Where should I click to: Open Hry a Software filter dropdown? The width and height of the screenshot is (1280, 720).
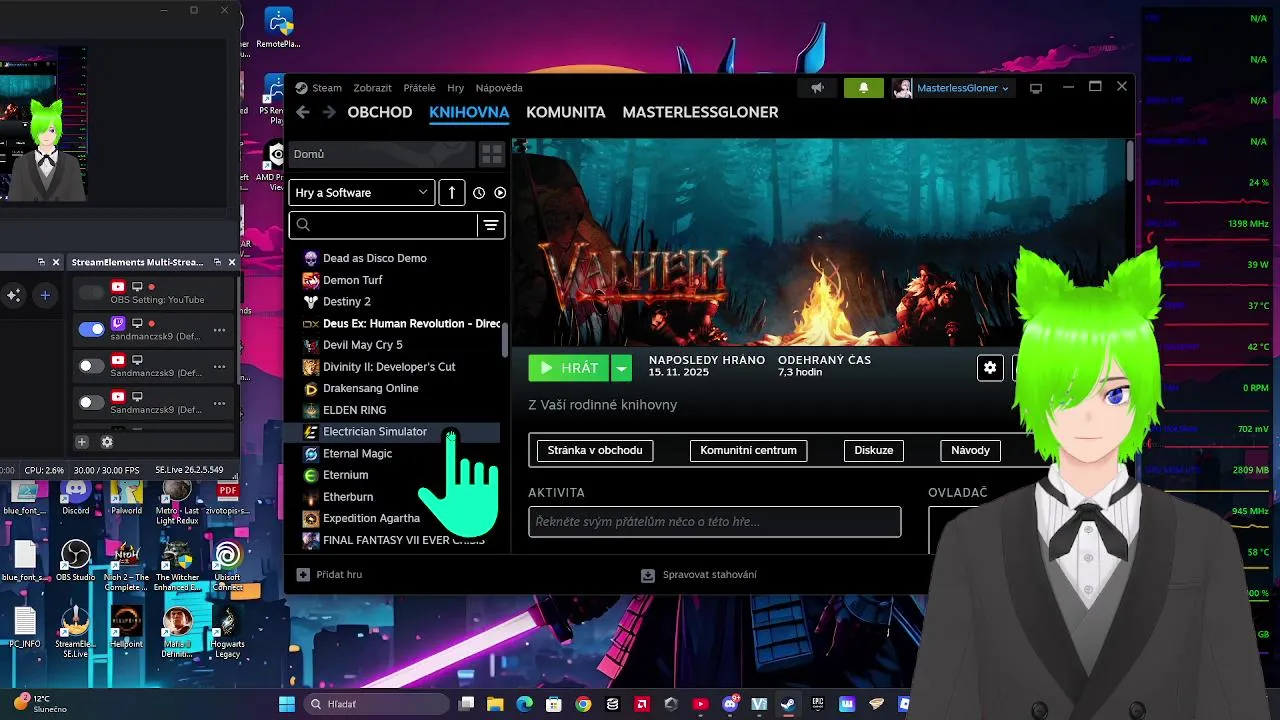point(361,193)
